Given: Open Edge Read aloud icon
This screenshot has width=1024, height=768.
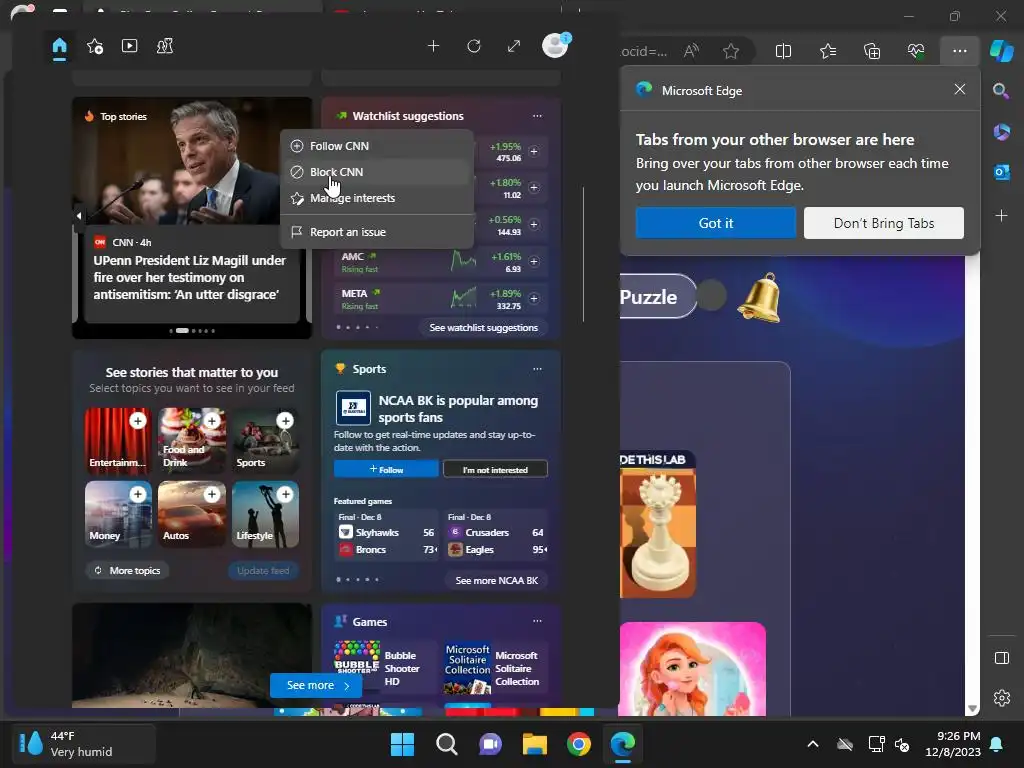Looking at the screenshot, I should (x=691, y=51).
